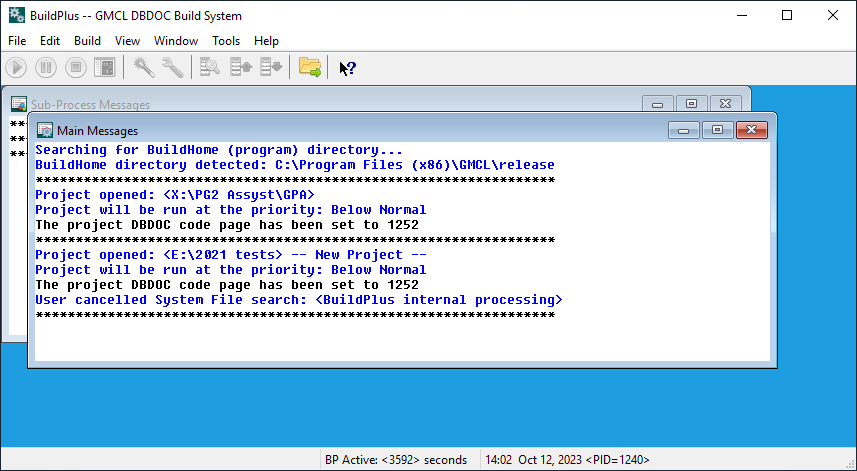
Task: Click the server upload arrow toolbar icon
Action: 241,68
